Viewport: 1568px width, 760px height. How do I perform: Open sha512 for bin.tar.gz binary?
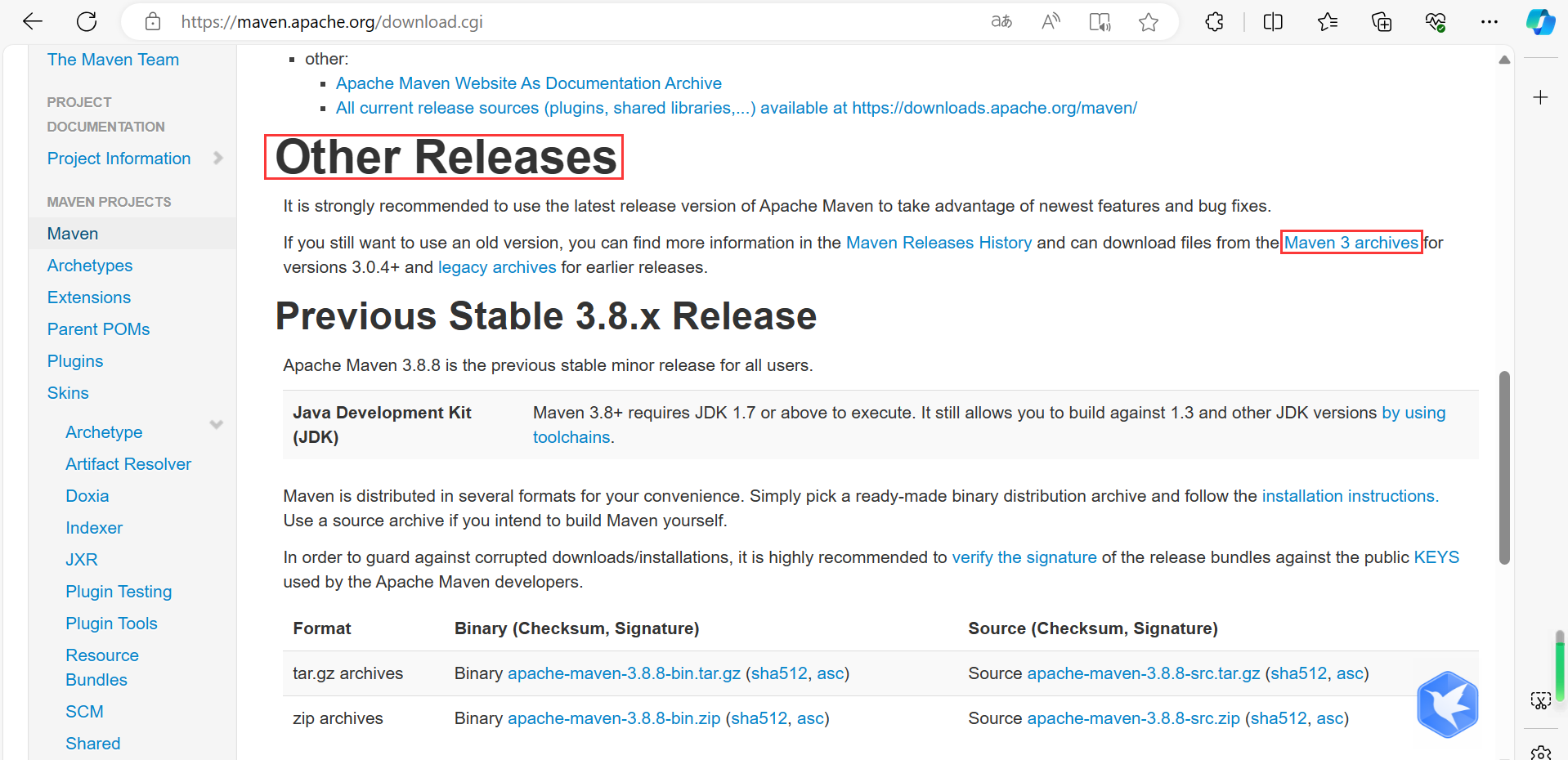pyautogui.click(x=779, y=673)
